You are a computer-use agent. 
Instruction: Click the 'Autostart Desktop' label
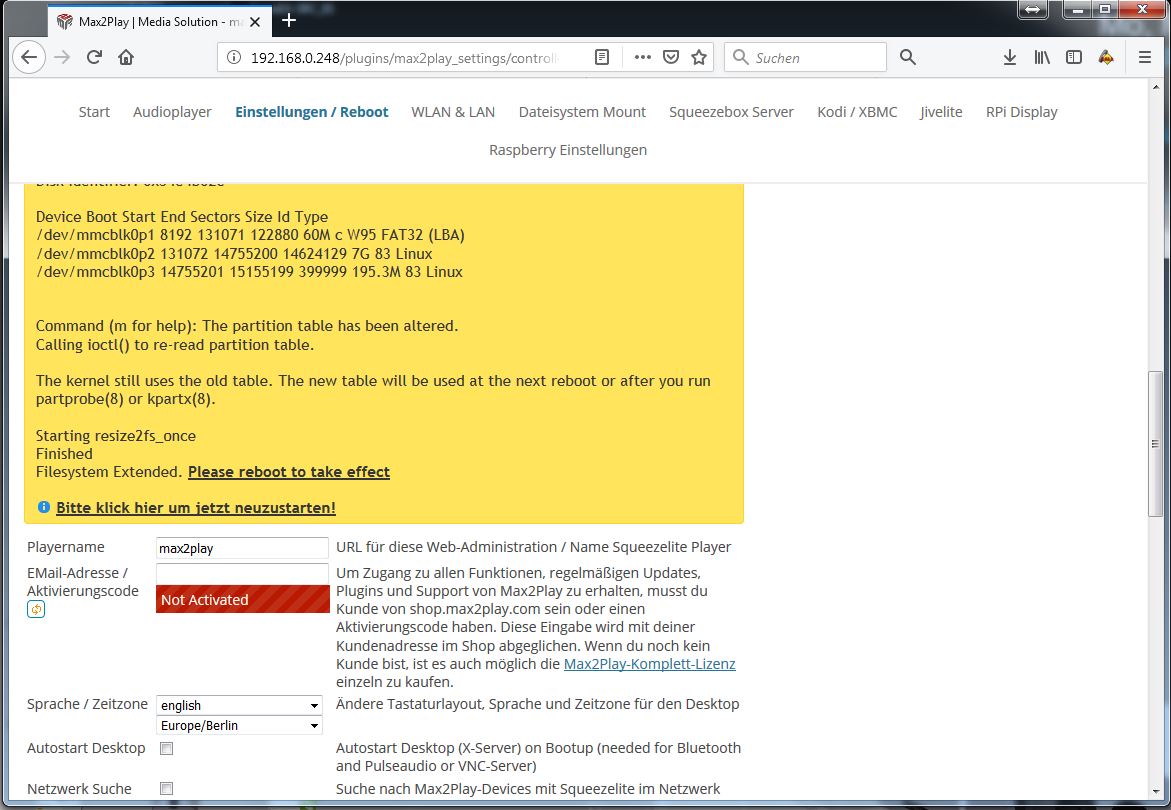click(86, 748)
